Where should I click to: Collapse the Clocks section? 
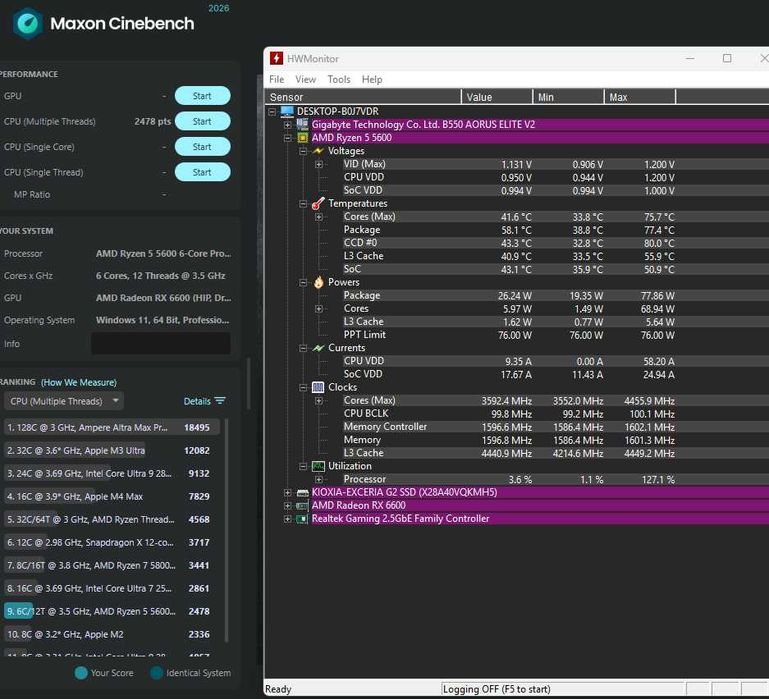pyautogui.click(x=303, y=388)
